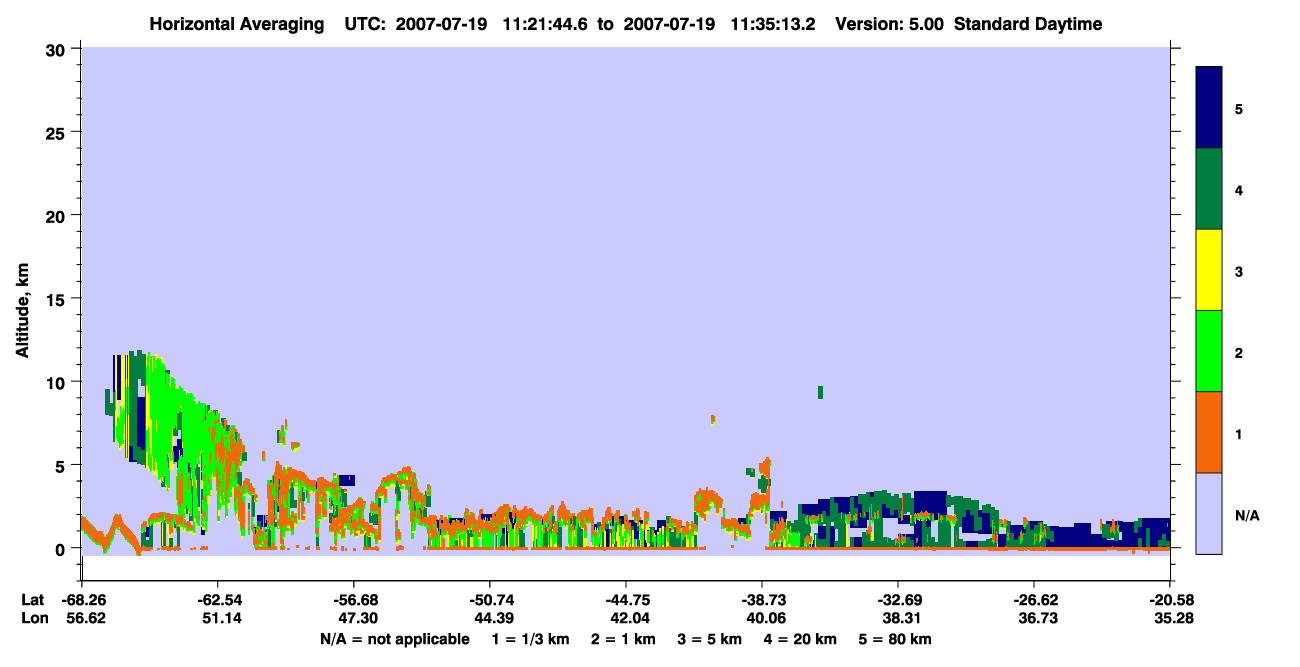Image resolution: width=1300 pixels, height=667 pixels.
Task: Click legend text '5 = 80 km'
Action: pos(896,639)
